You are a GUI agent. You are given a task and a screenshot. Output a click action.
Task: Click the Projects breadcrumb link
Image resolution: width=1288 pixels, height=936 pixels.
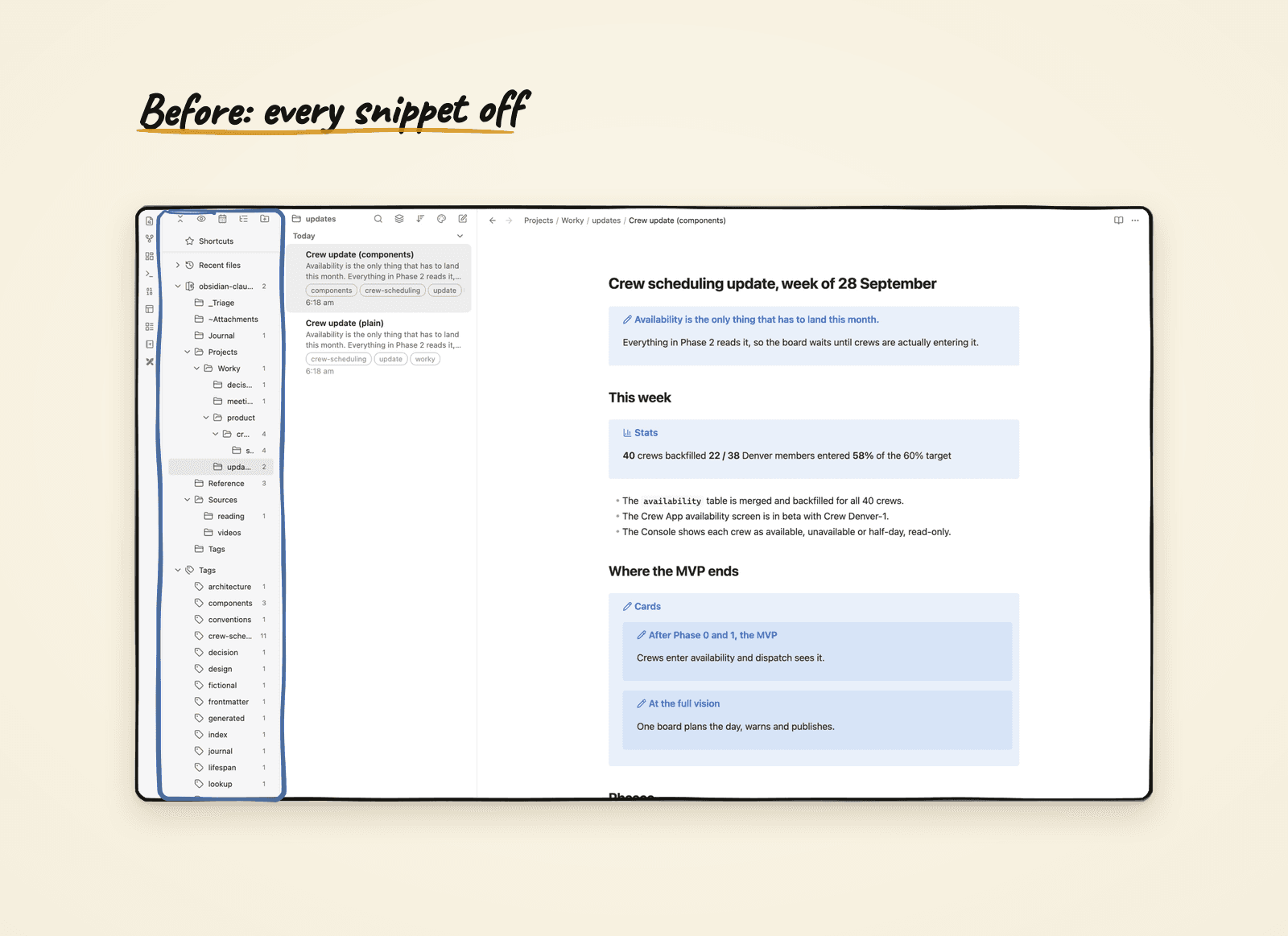tap(539, 221)
